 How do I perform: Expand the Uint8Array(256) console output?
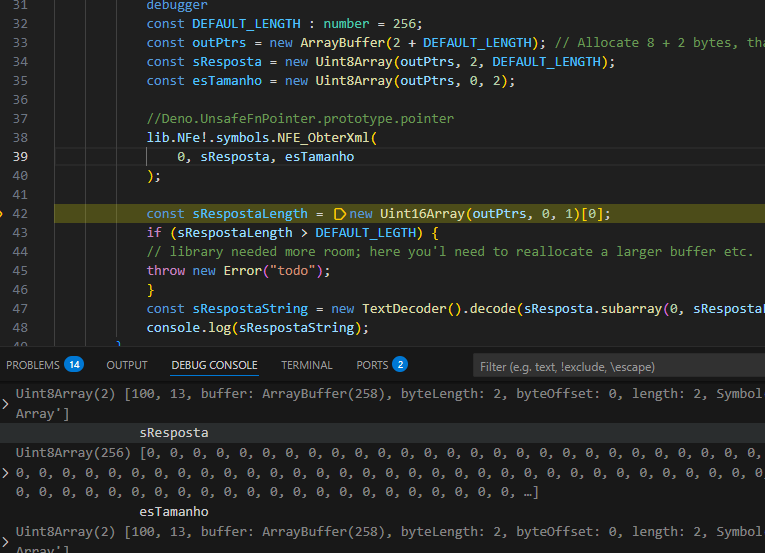5,472
